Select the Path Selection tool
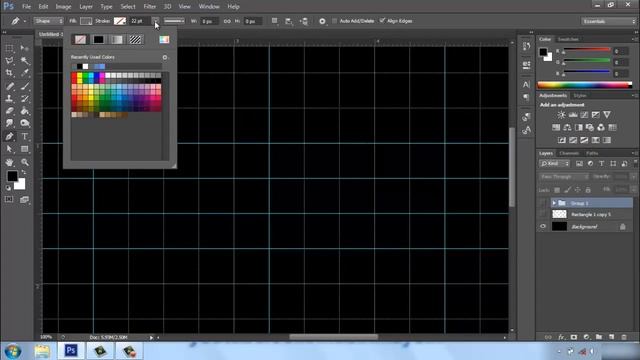The height and width of the screenshot is (360, 640). [9, 149]
